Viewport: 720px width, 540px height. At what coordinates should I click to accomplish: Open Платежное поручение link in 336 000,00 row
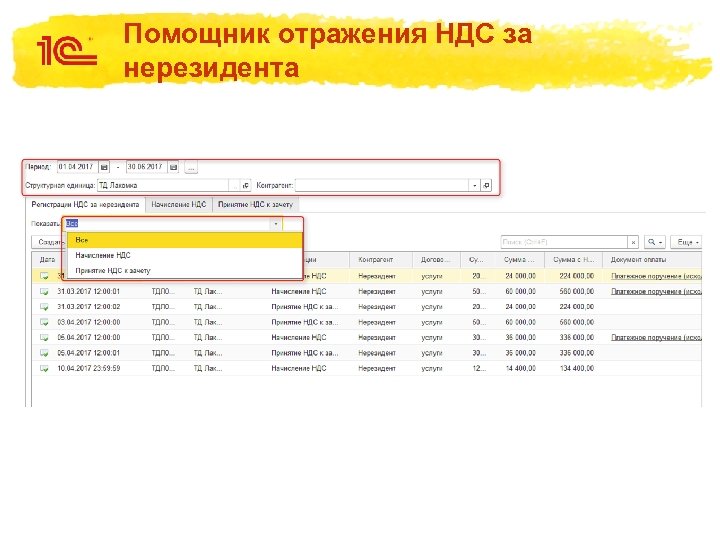(656, 338)
